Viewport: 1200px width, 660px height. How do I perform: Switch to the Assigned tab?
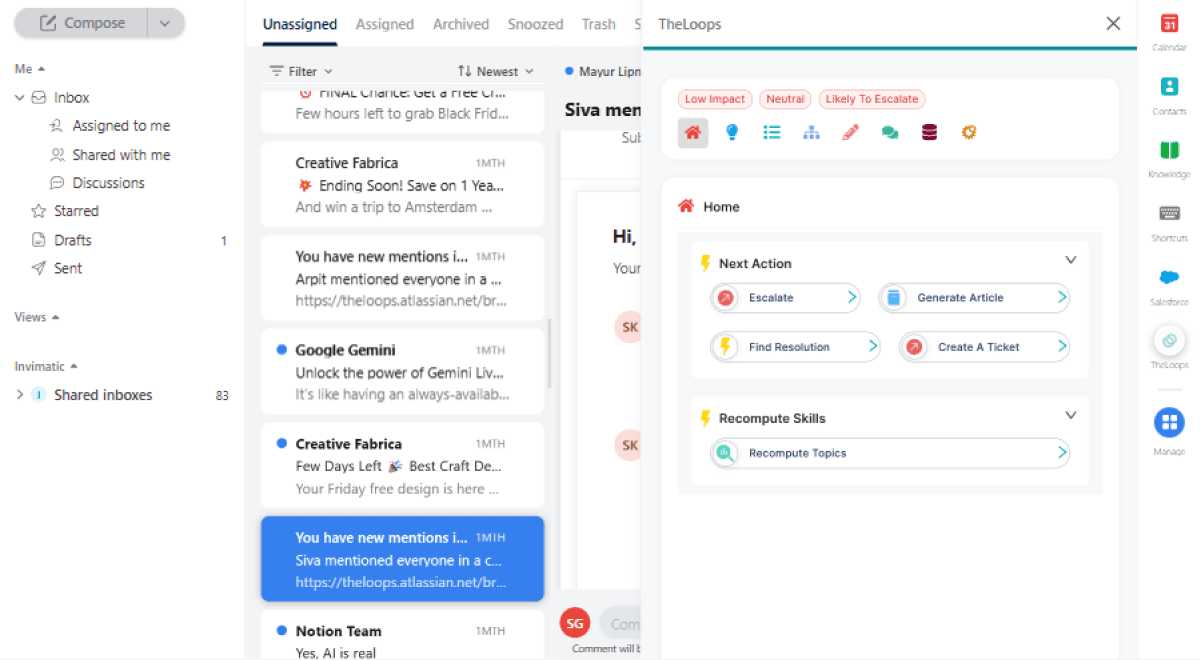point(385,24)
